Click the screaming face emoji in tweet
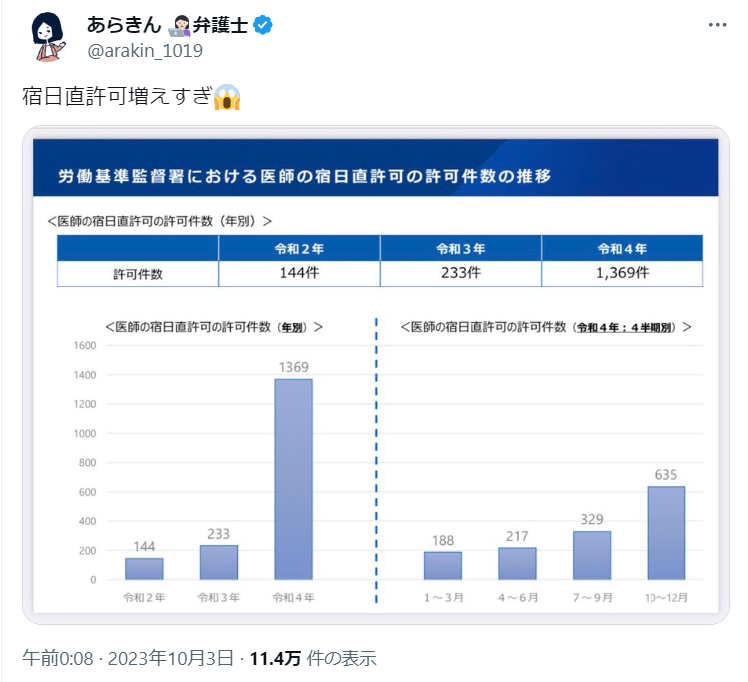Viewport: 748px width, 682px height. 227,97
